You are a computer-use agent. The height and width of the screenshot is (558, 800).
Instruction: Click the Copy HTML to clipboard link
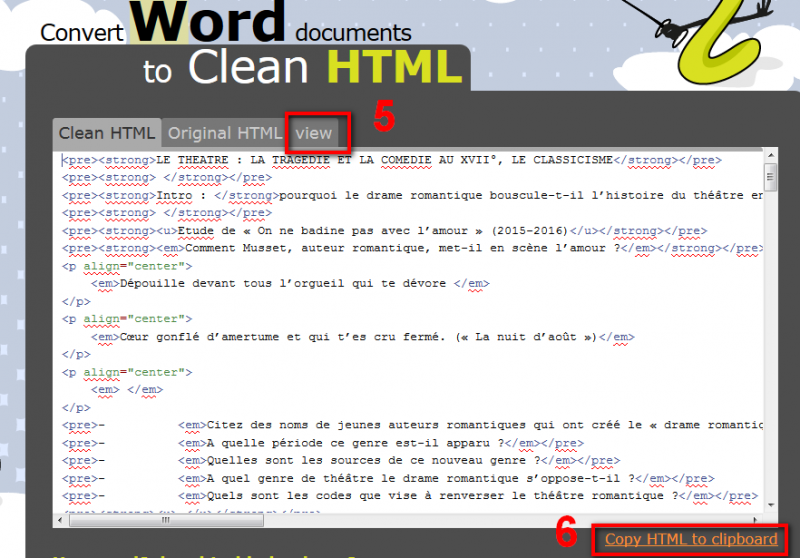691,539
